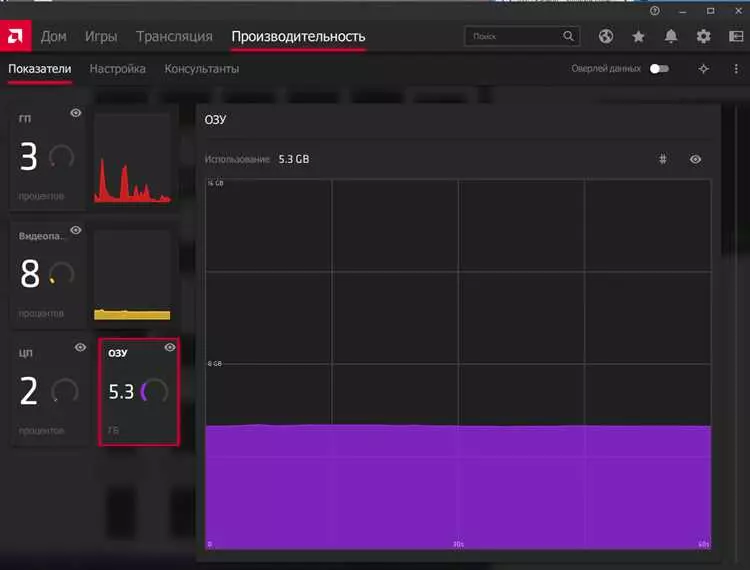Open settings gear icon

[x=703, y=36]
